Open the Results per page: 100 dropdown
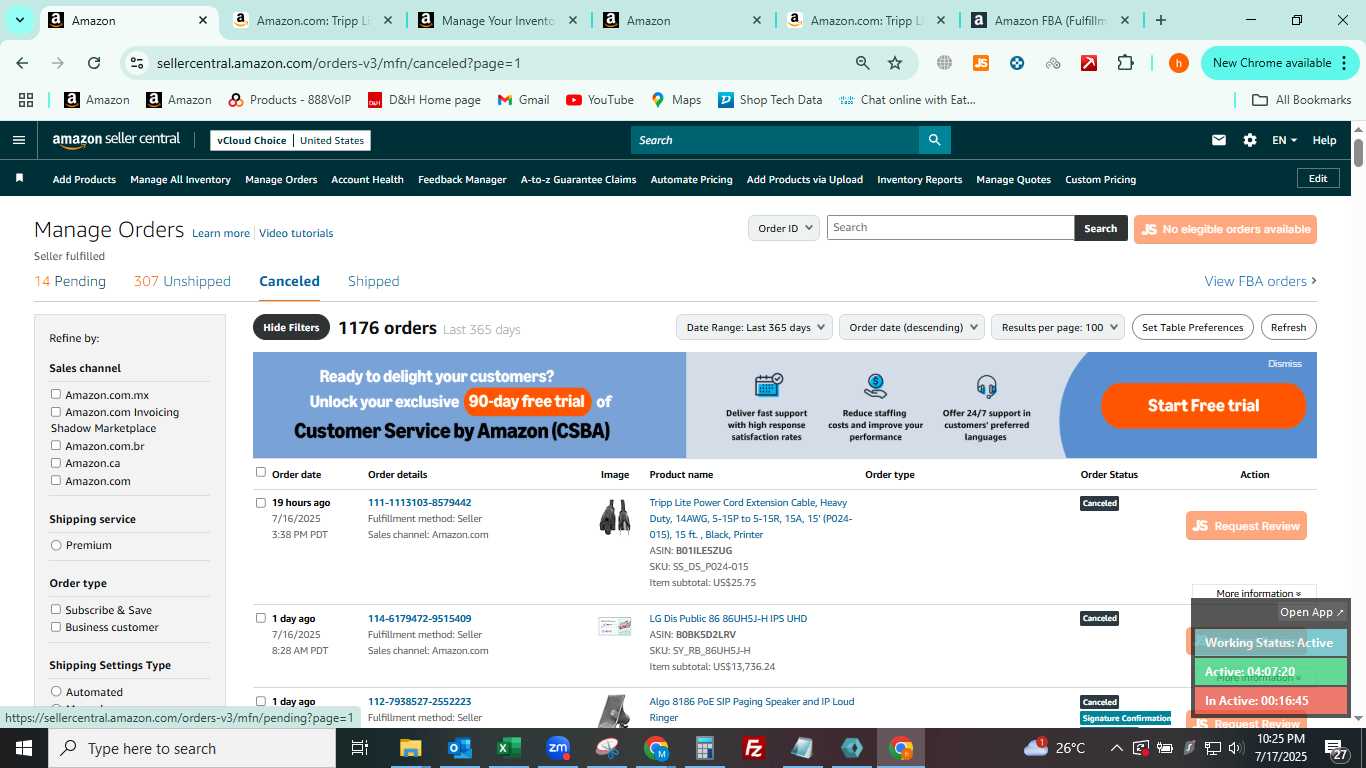1366x768 pixels. point(1058,327)
